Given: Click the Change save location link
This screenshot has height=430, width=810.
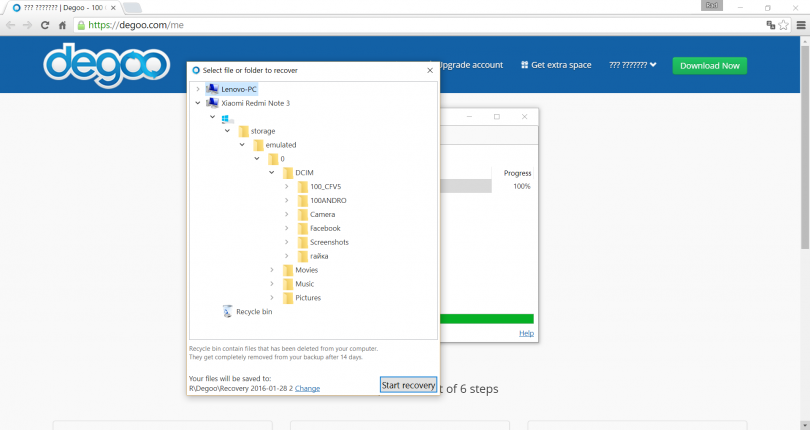Looking at the screenshot, I should (307, 388).
